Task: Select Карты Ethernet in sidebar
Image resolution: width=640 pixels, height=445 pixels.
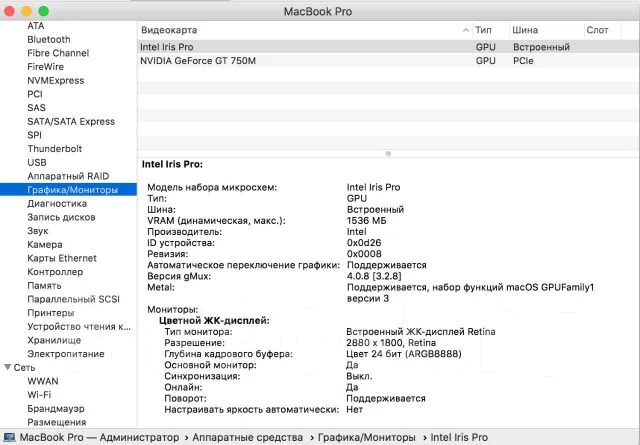Action: [x=62, y=258]
